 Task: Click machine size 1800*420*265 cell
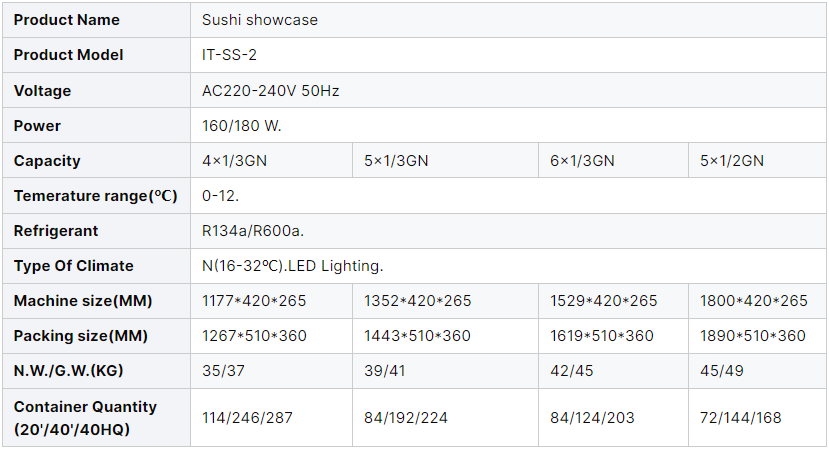[x=753, y=301]
